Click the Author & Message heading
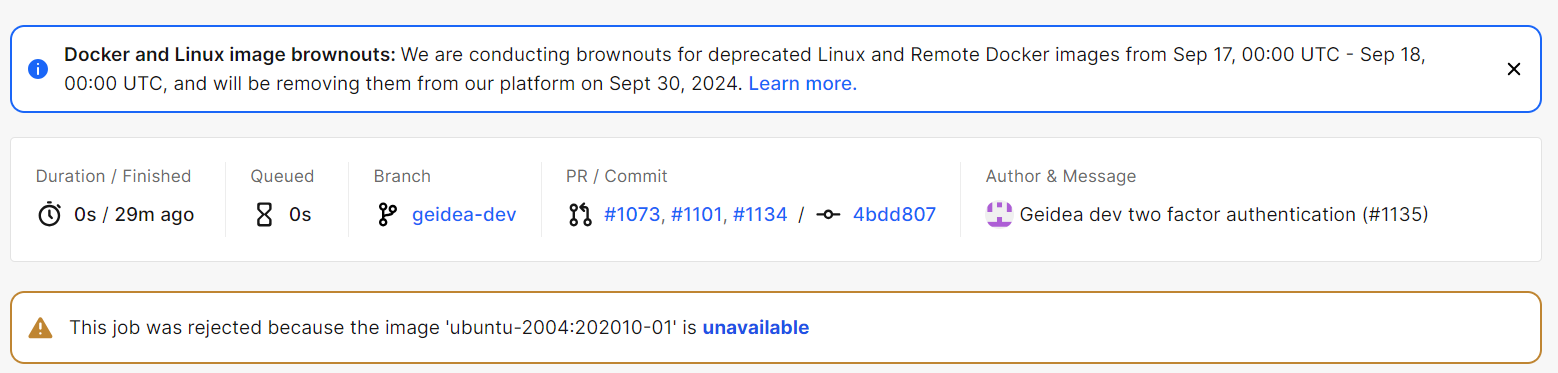Viewport: 1558px width, 373px height. [1061, 176]
